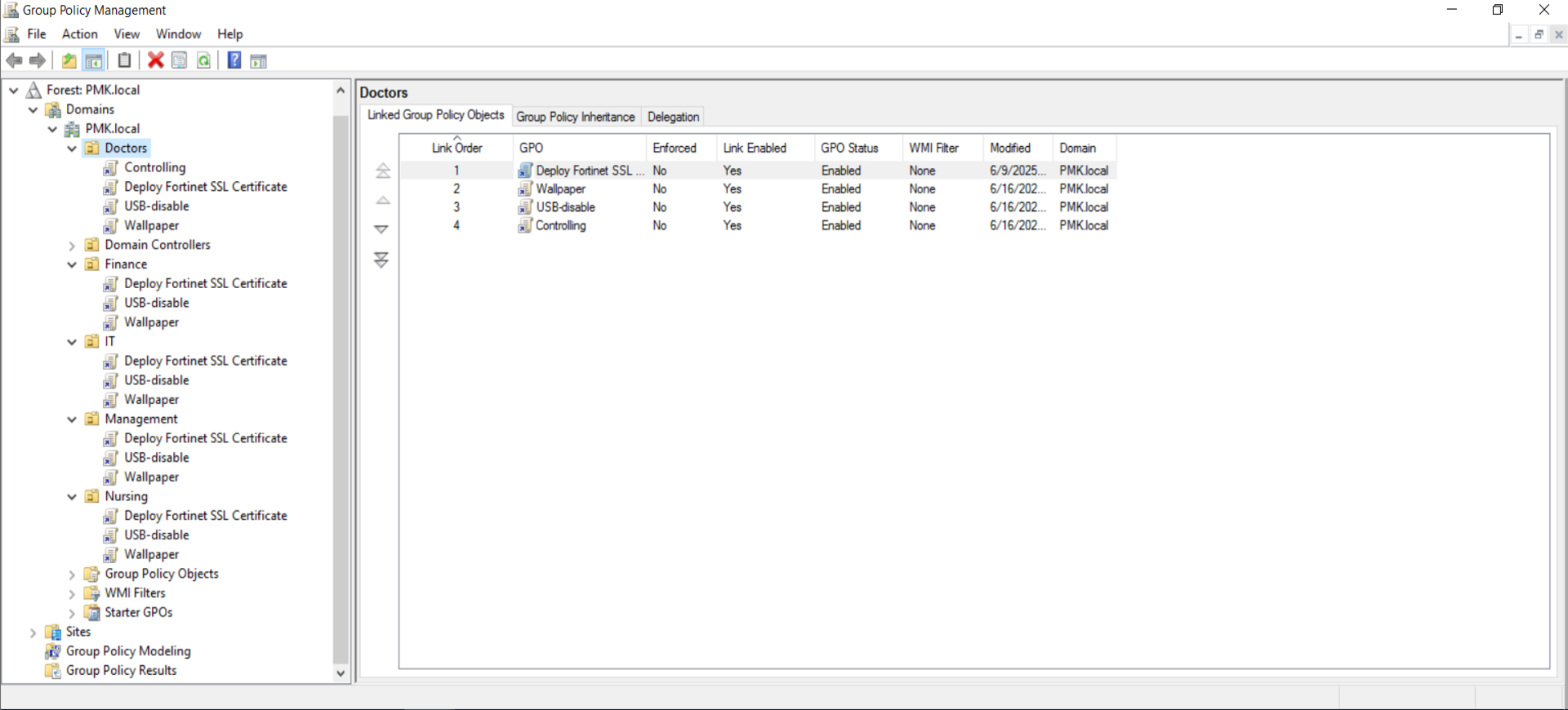Click the tree pane scroll down arrow

341,673
